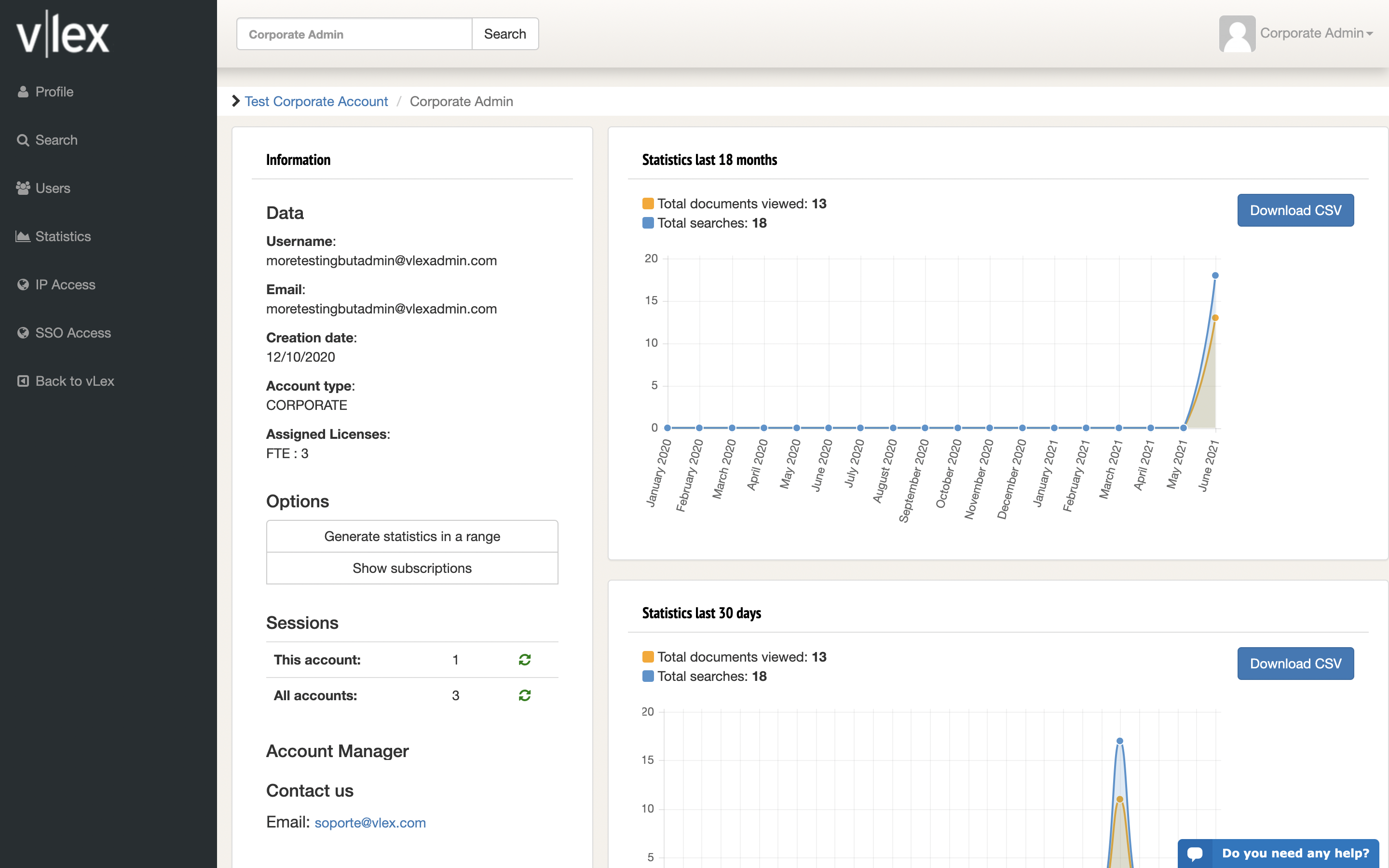The width and height of the screenshot is (1389, 868).
Task: Focus the Corporate Admin search field
Action: click(354, 34)
